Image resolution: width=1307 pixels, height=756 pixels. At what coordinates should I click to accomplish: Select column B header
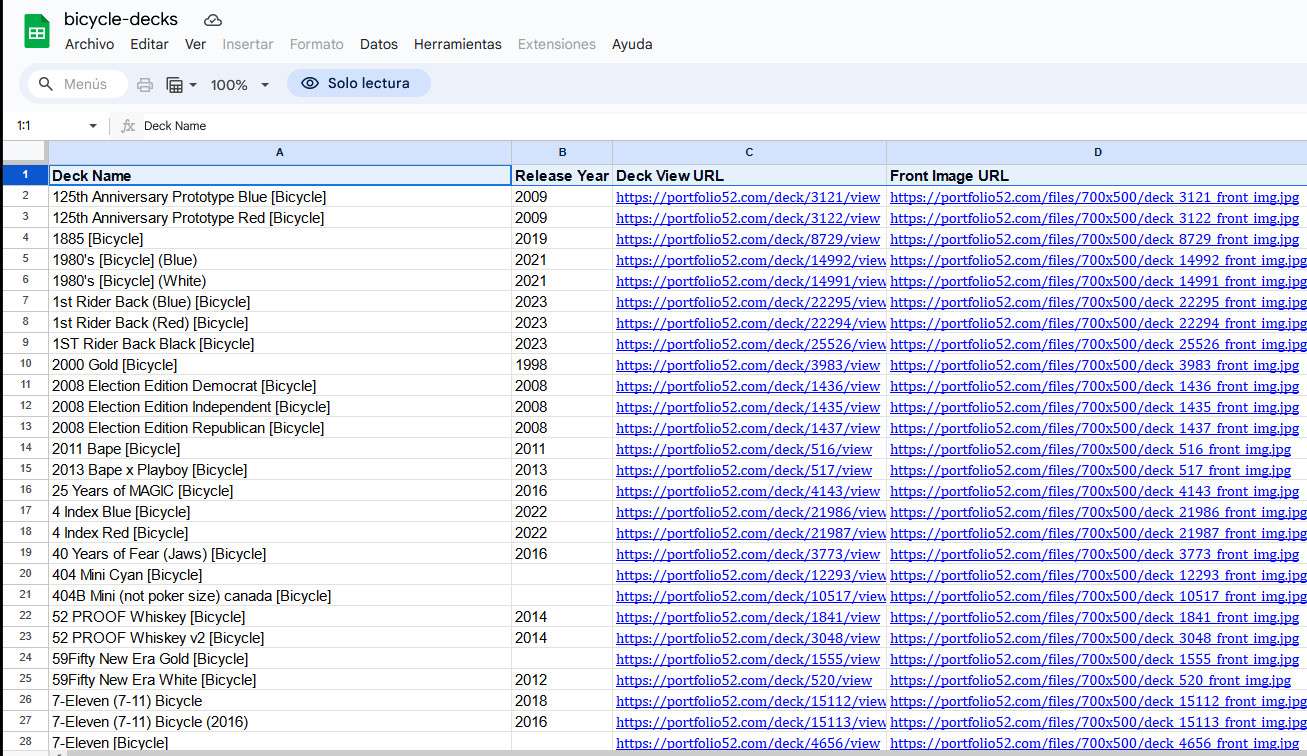click(x=562, y=152)
